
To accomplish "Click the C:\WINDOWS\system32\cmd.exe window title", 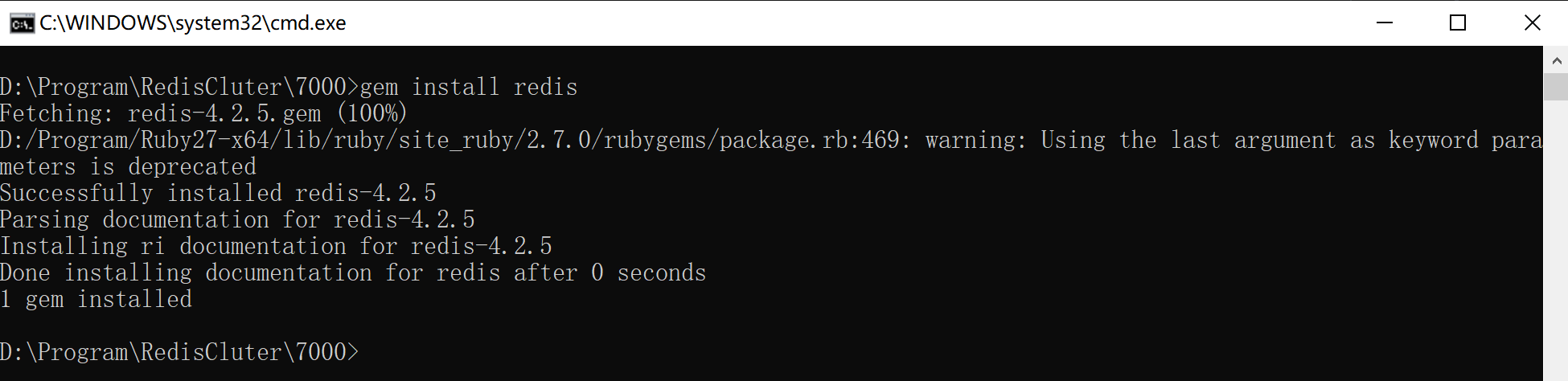I will click(x=193, y=23).
